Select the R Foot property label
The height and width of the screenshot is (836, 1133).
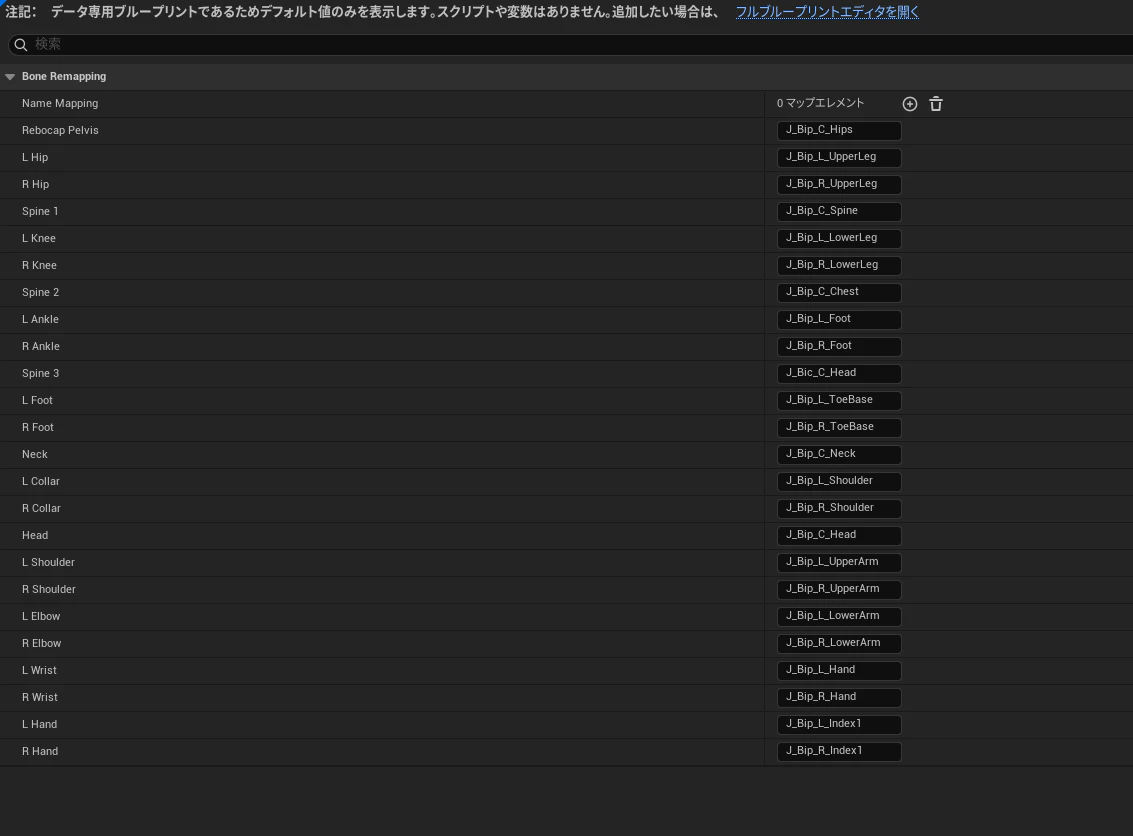pyautogui.click(x=38, y=427)
